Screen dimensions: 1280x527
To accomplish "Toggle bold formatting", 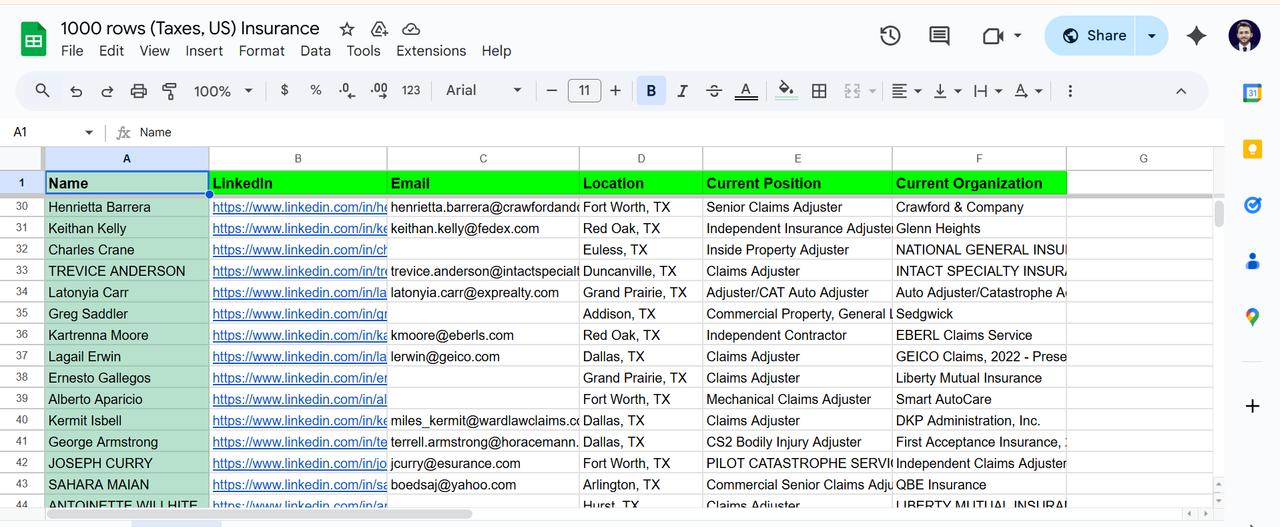I will (x=651, y=91).
